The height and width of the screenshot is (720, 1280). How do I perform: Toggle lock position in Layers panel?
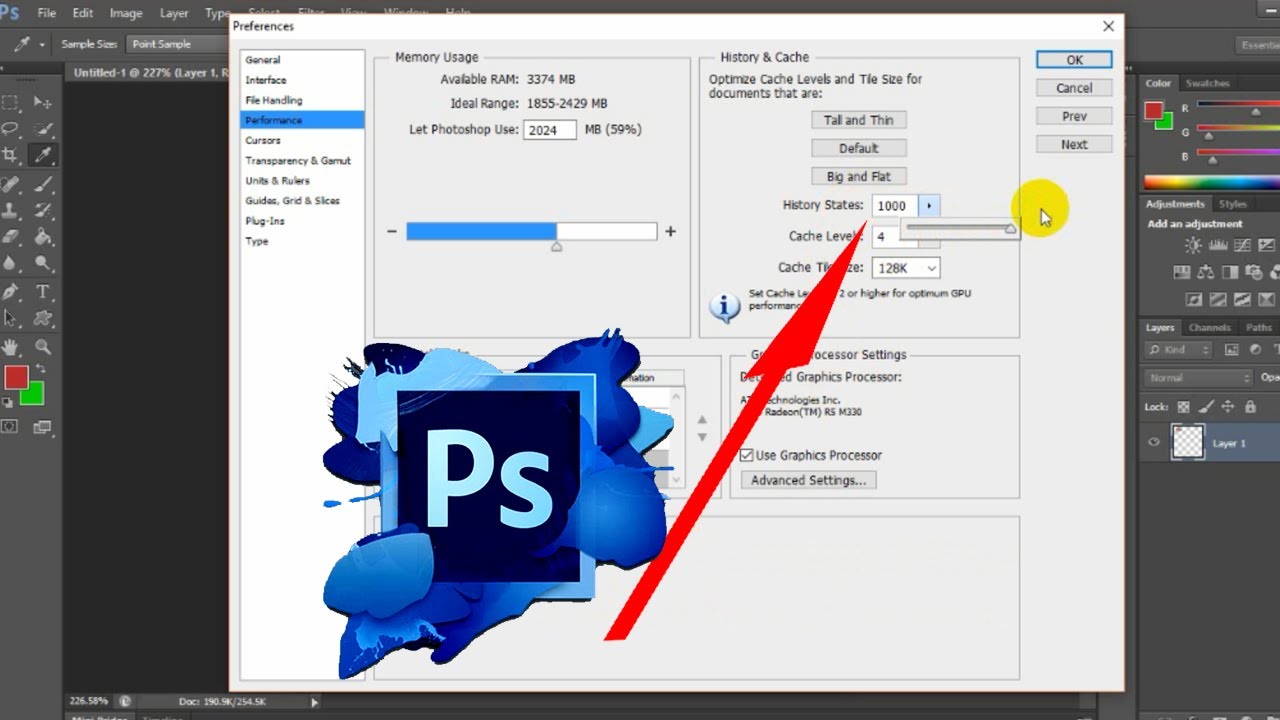click(x=1228, y=407)
